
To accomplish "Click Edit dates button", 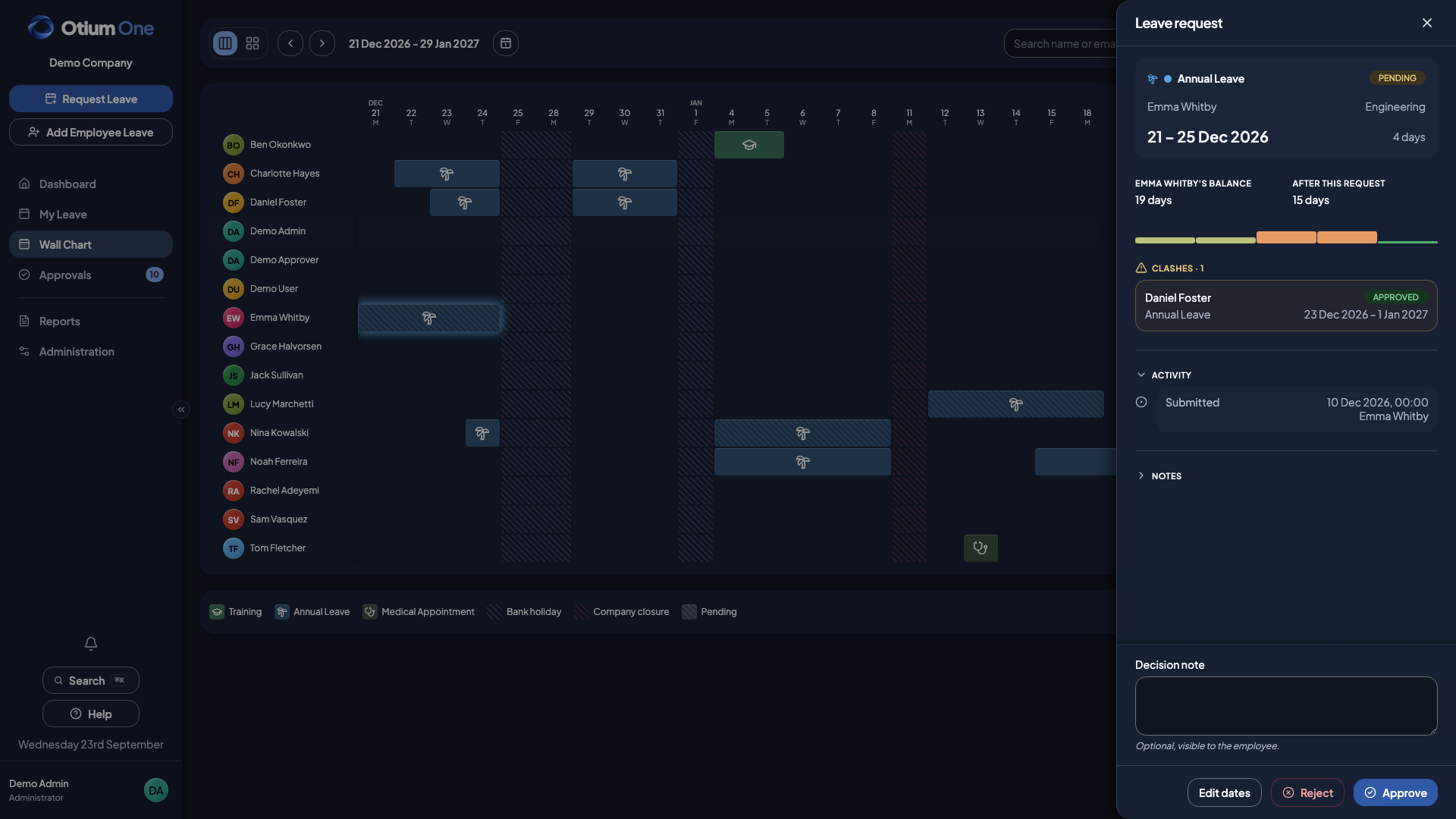I will coord(1224,792).
